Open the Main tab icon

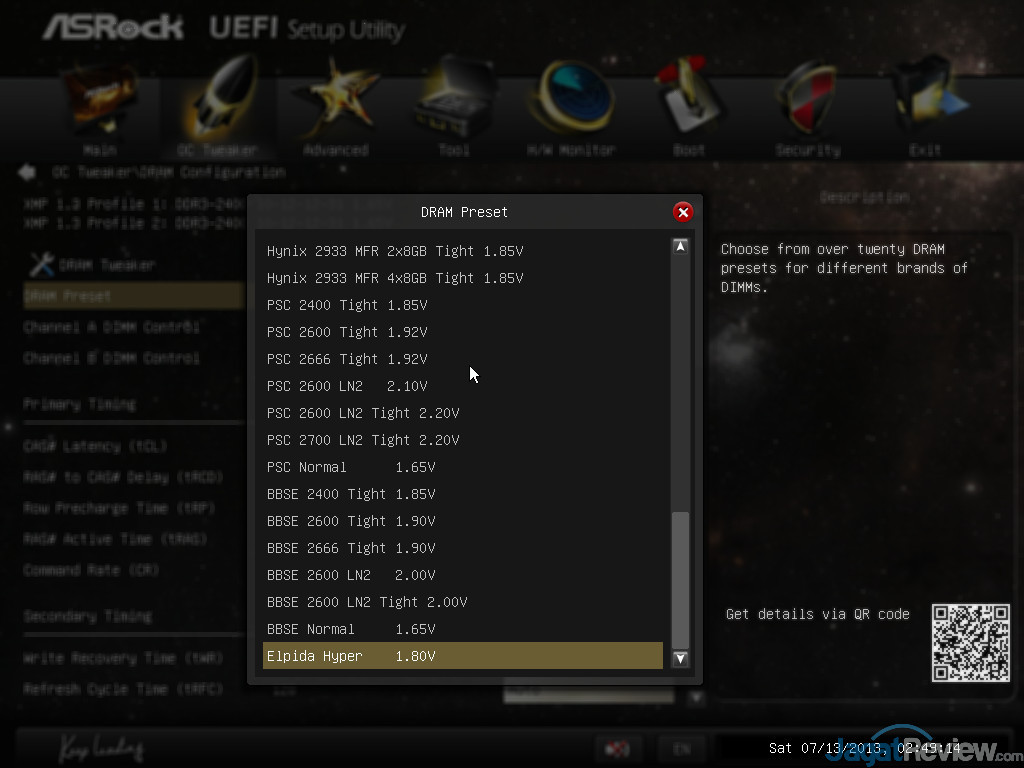[100, 99]
